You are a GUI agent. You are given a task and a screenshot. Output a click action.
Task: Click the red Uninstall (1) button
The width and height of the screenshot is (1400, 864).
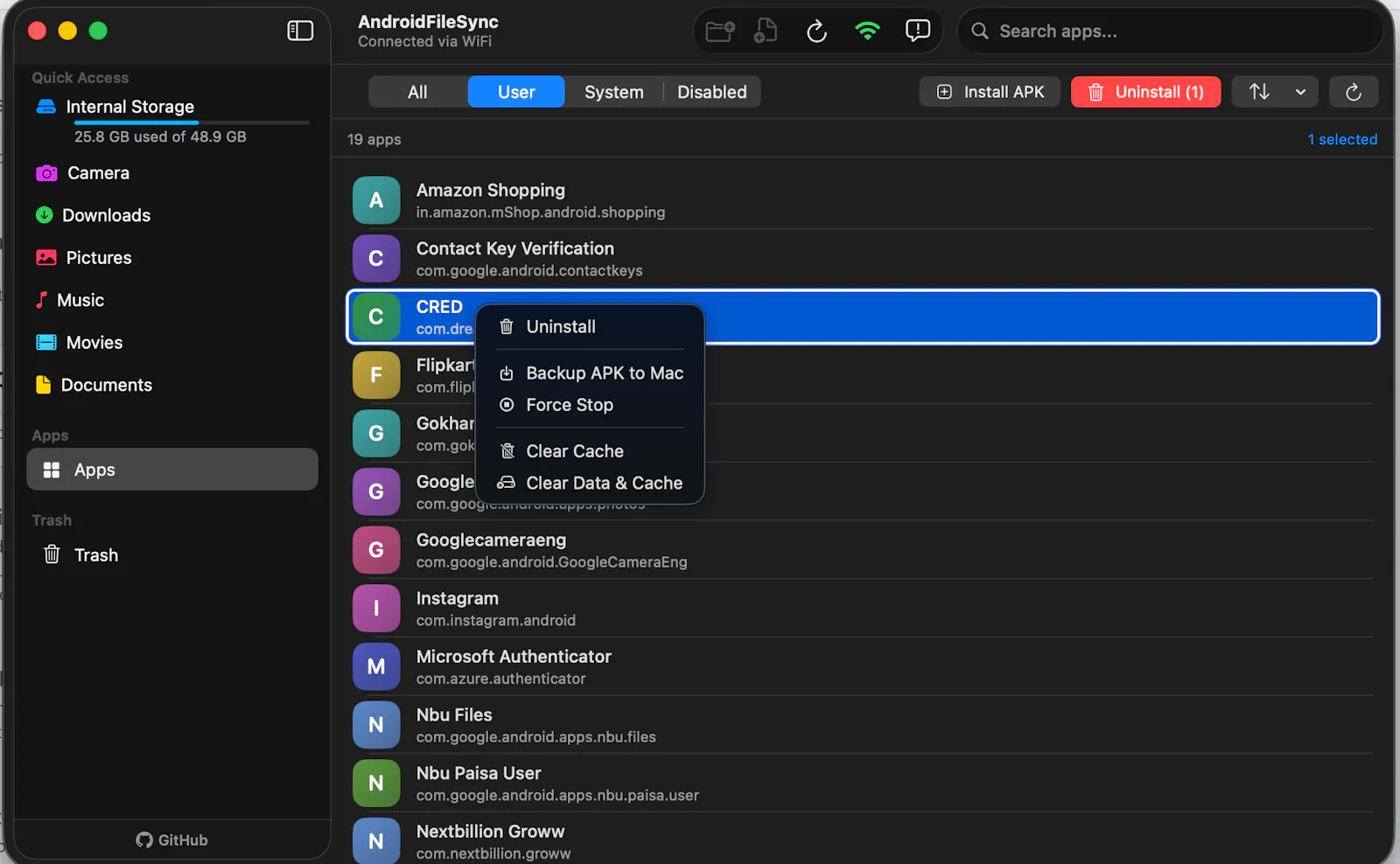[1145, 92]
